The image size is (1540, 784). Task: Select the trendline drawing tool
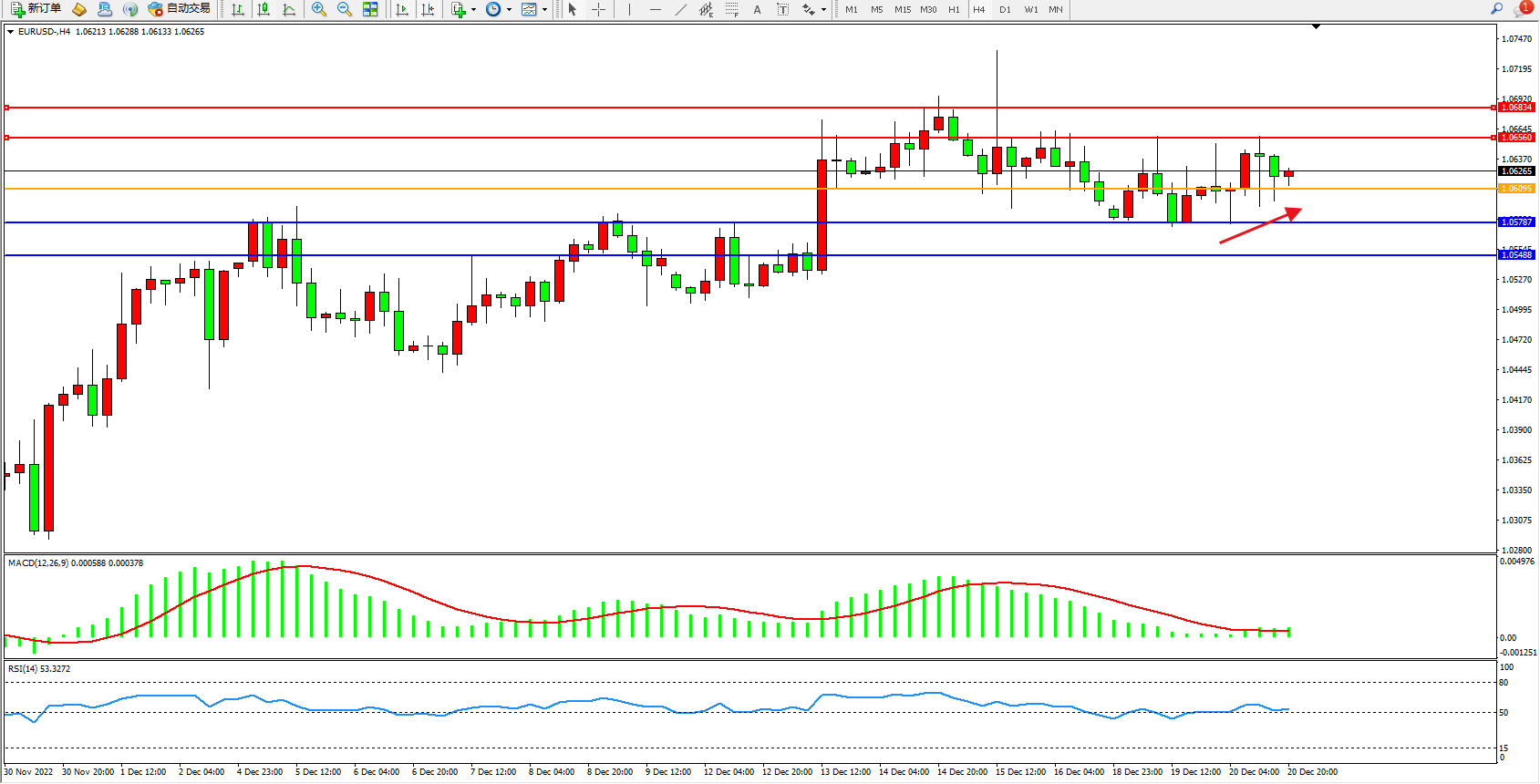[x=681, y=9]
